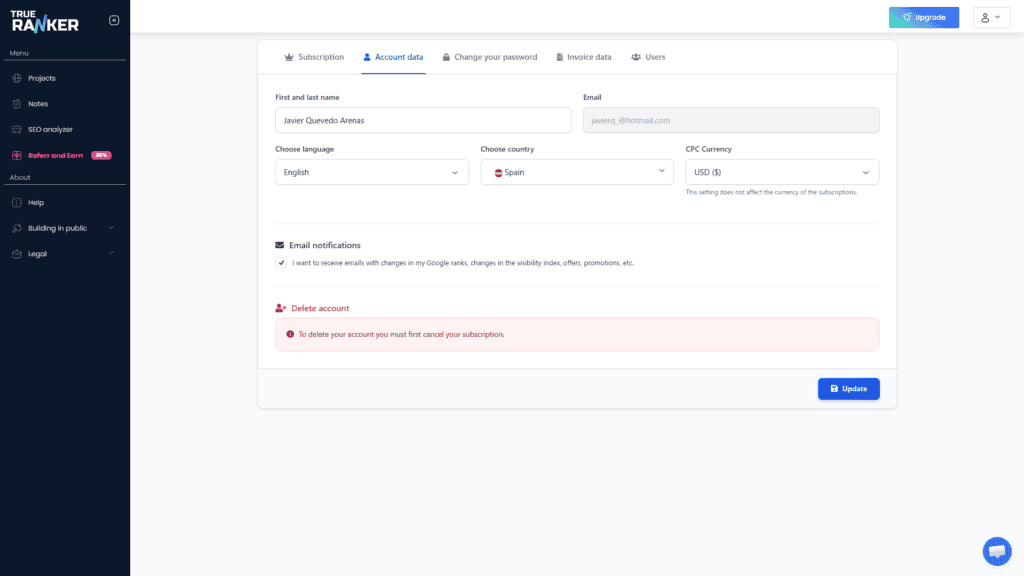Image resolution: width=1024 pixels, height=576 pixels.
Task: Open the Choose country dropdown showing Spain
Action: (577, 171)
